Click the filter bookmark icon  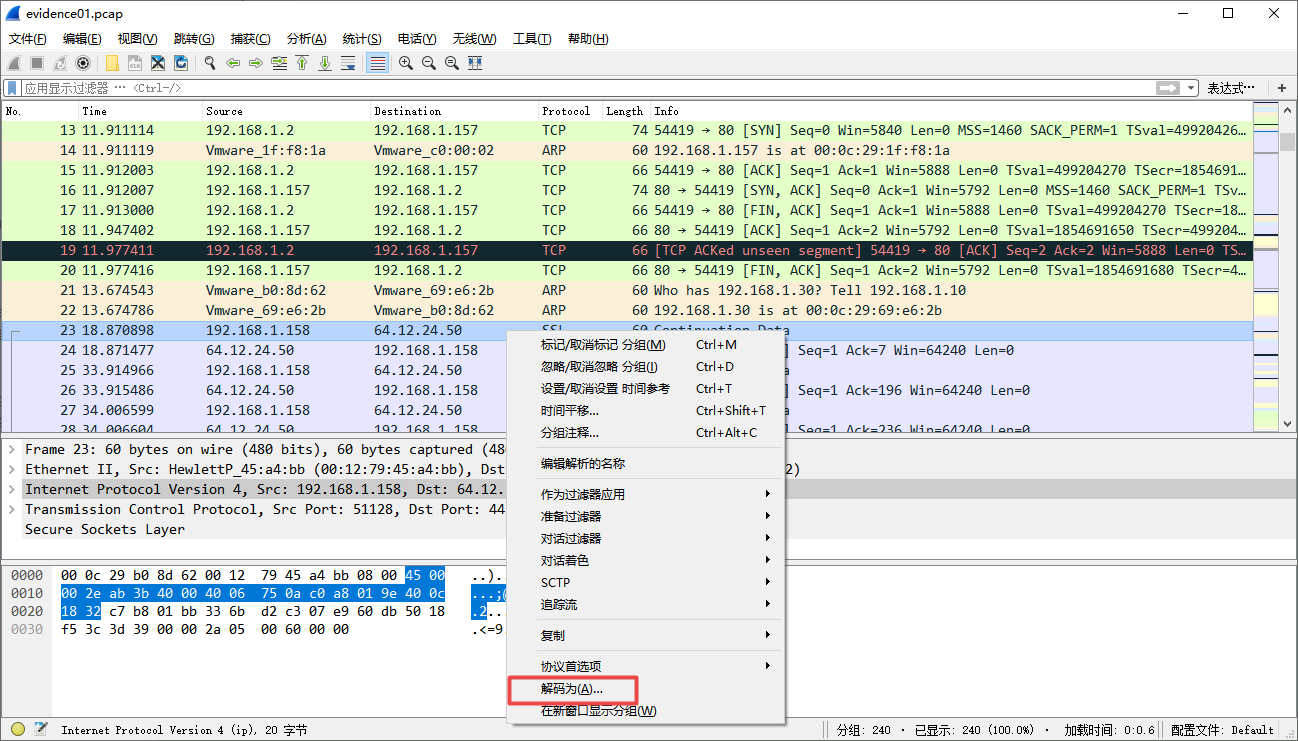tap(11, 87)
